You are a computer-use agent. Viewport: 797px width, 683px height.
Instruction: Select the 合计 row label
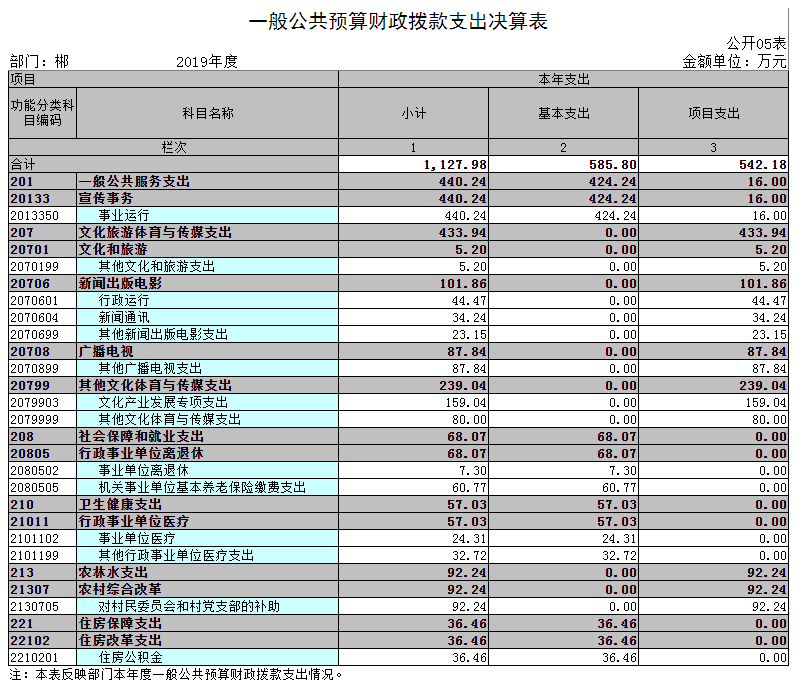point(22,164)
